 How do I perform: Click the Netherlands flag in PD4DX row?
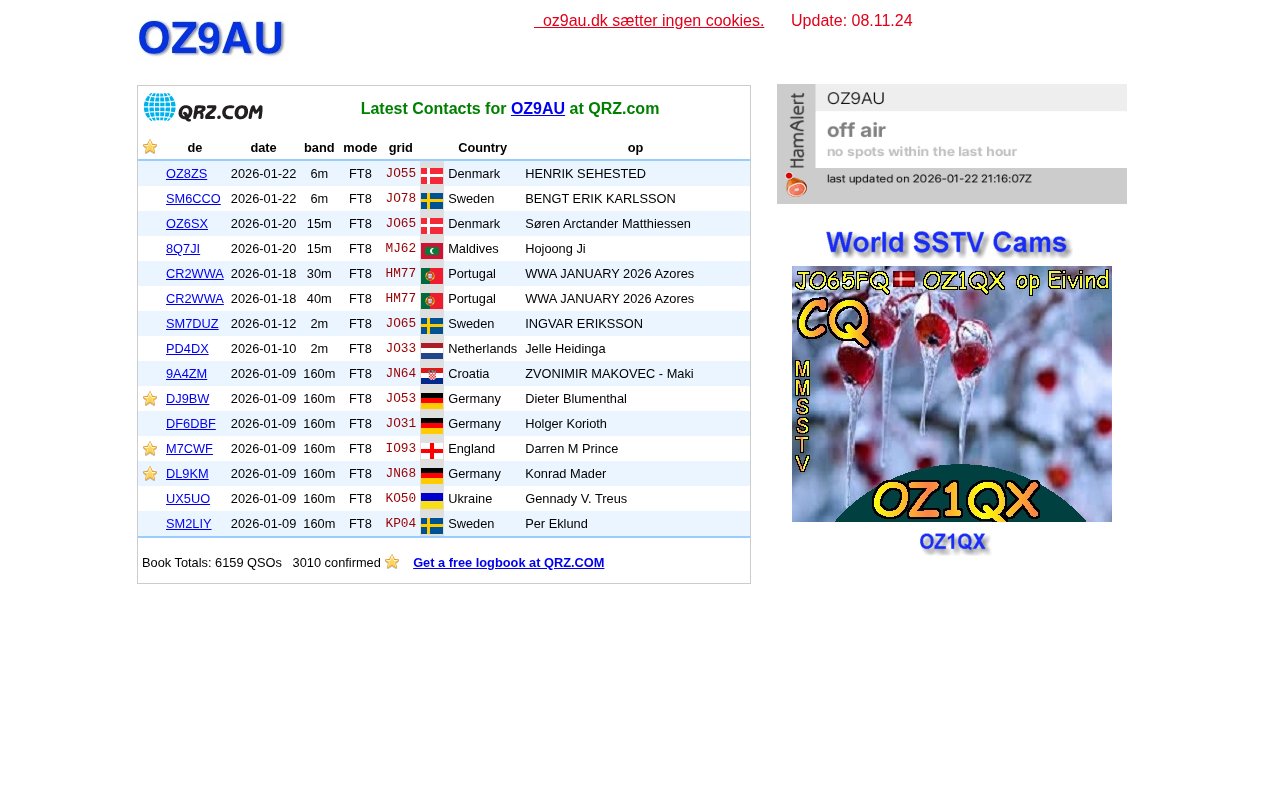point(432,350)
